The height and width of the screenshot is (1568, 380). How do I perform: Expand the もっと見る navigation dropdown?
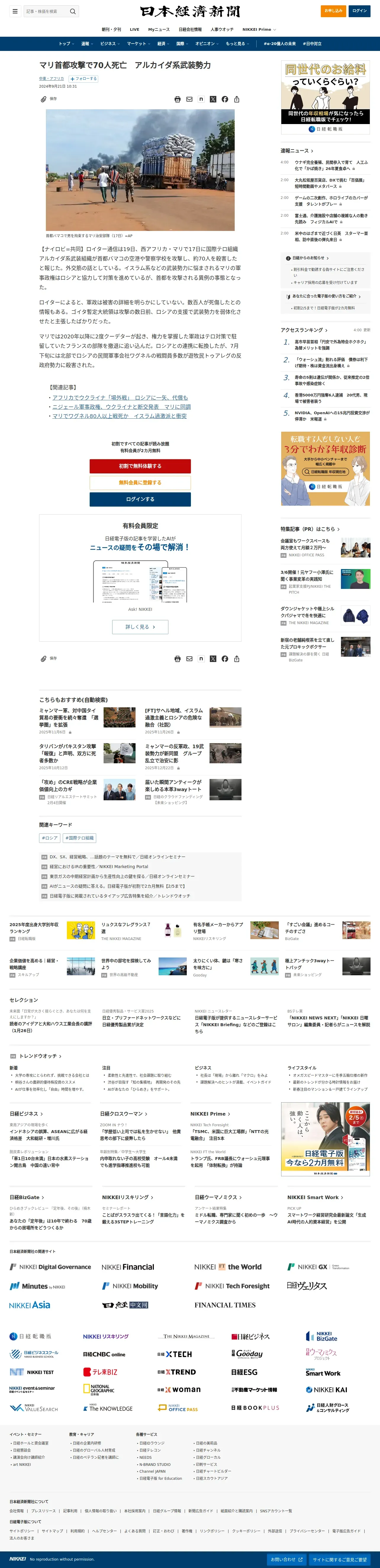click(237, 44)
